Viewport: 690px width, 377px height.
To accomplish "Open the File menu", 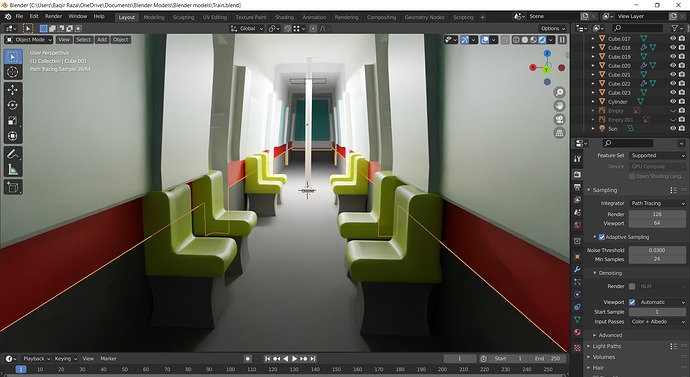I will pos(19,16).
